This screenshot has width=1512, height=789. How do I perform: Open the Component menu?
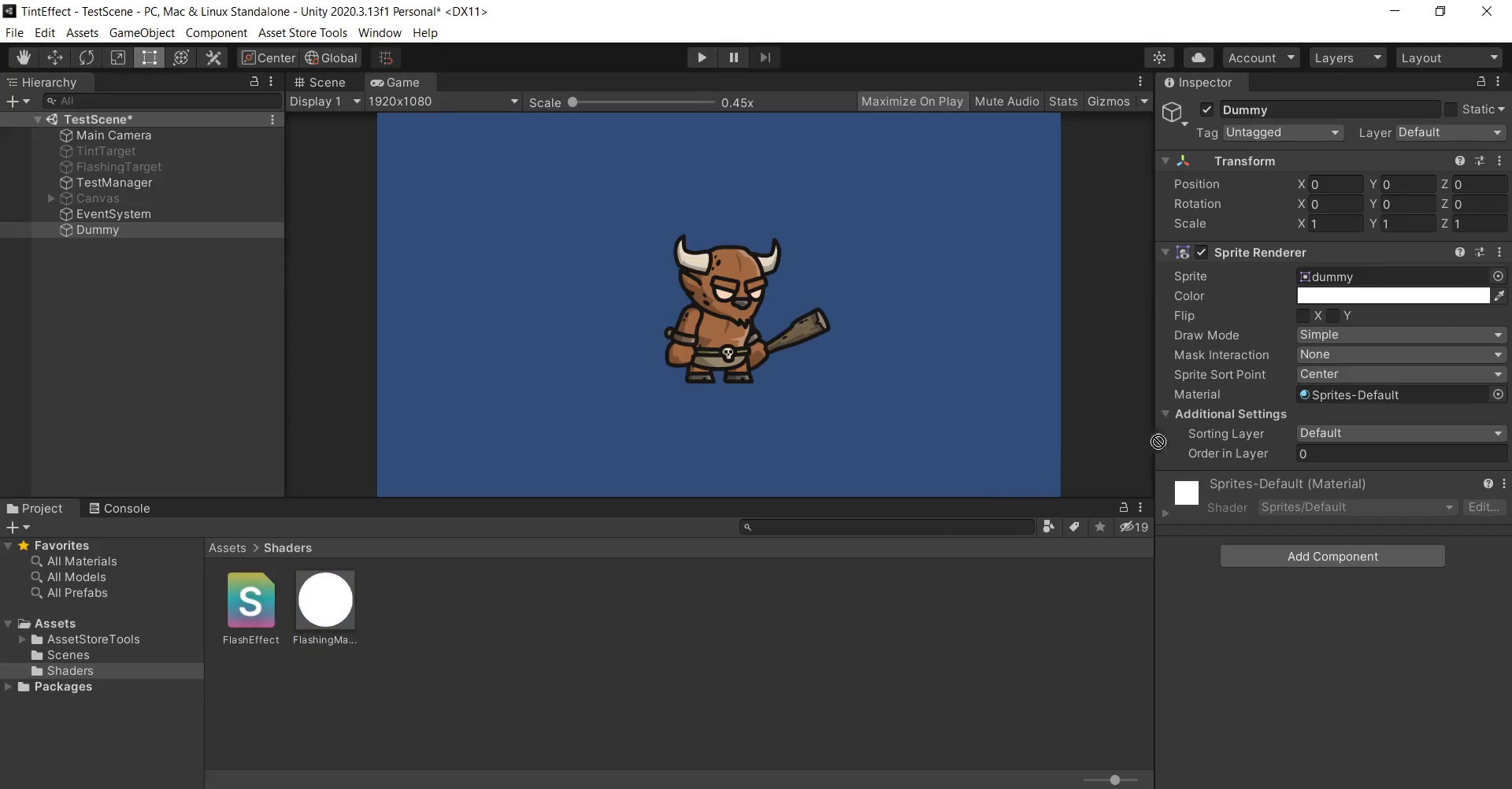(x=216, y=33)
